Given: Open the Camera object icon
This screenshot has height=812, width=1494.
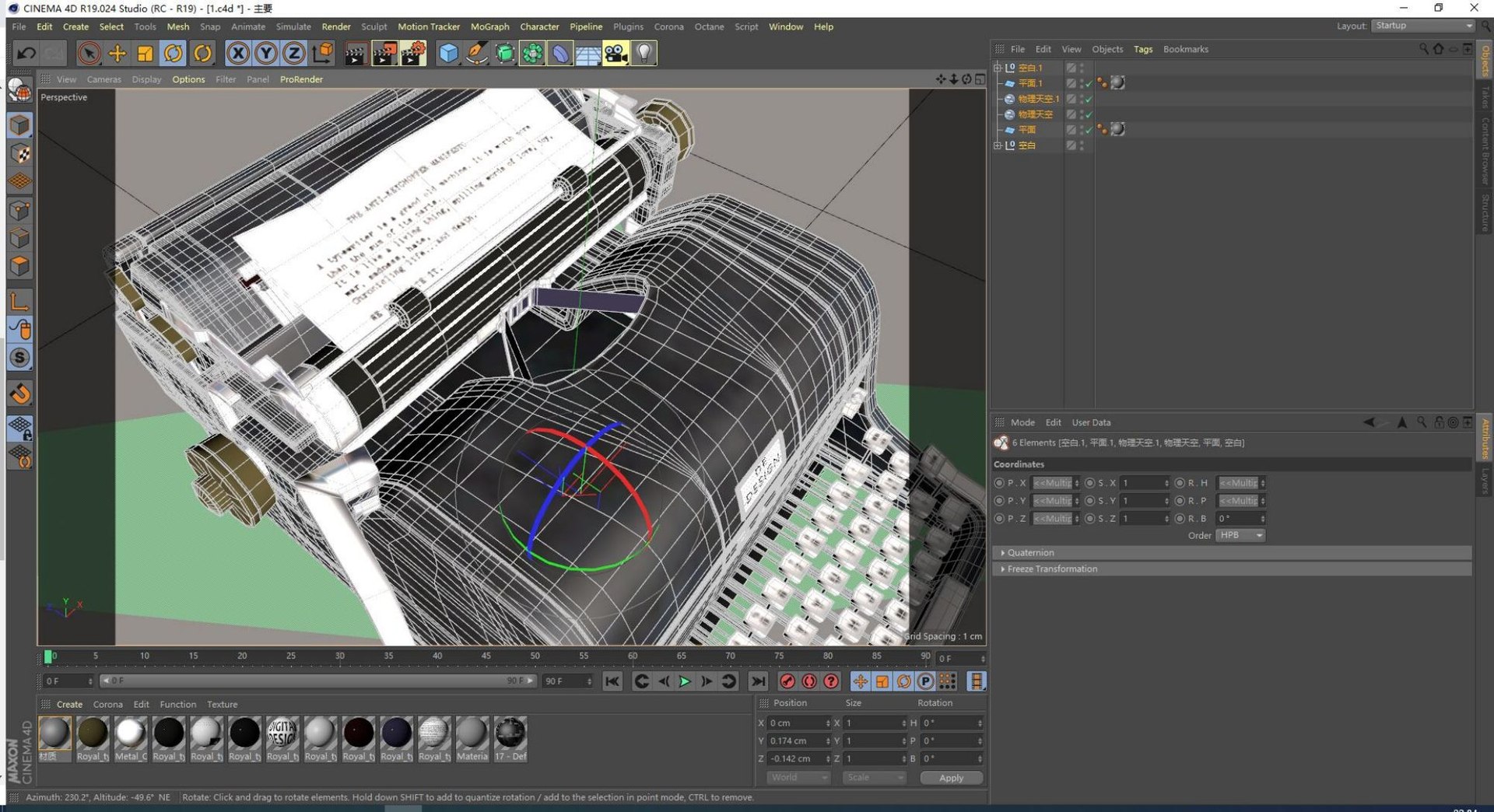Looking at the screenshot, I should [615, 53].
